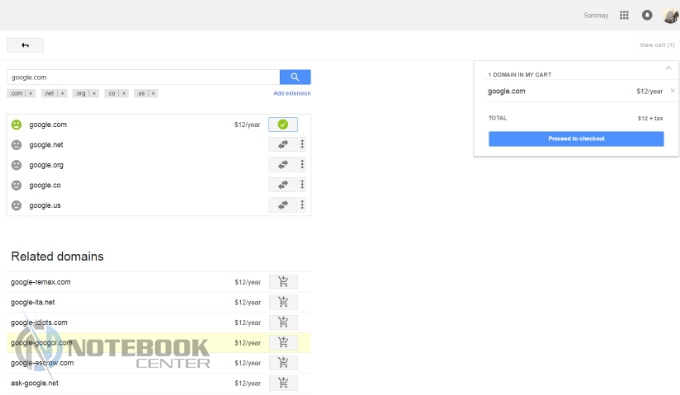680x395 pixels.
Task: Select the google.net result text
Action: [x=46, y=145]
